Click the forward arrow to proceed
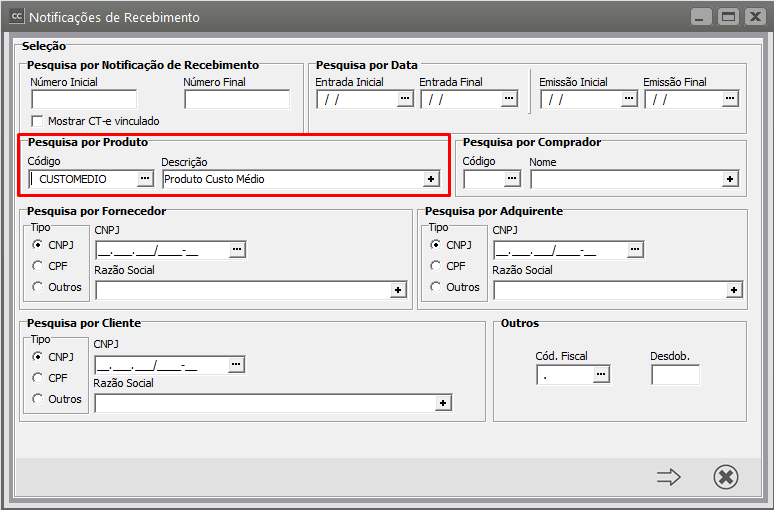Viewport: 774px width, 510px height. pos(668,478)
